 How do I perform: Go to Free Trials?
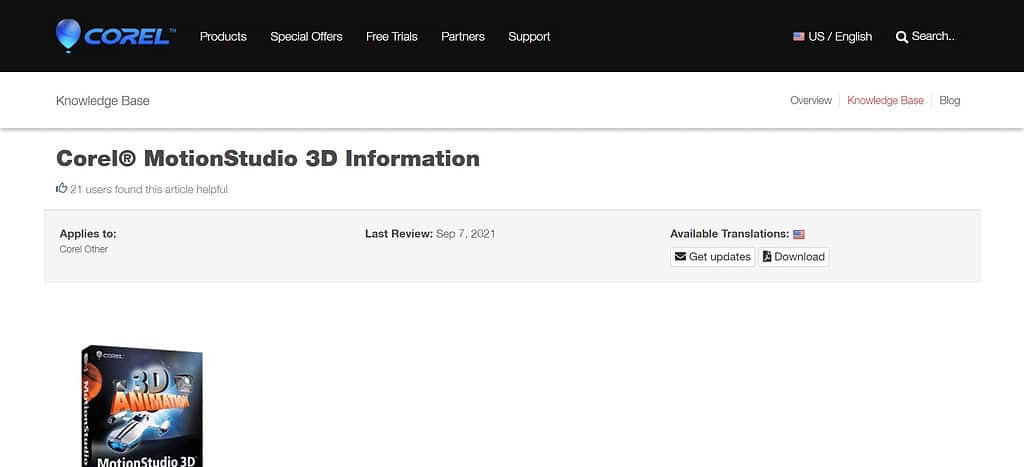pyautogui.click(x=392, y=37)
